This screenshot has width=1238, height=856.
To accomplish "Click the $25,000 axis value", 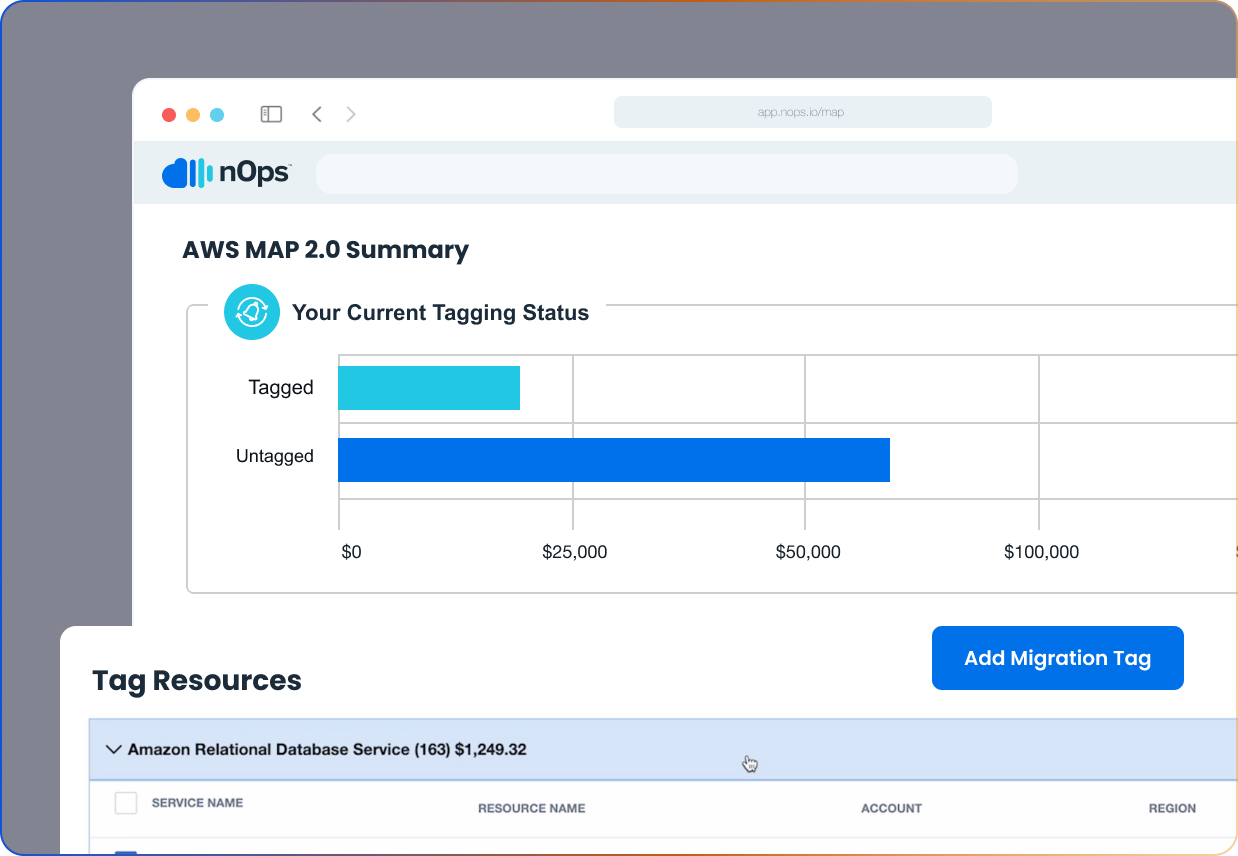I will pyautogui.click(x=575, y=552).
